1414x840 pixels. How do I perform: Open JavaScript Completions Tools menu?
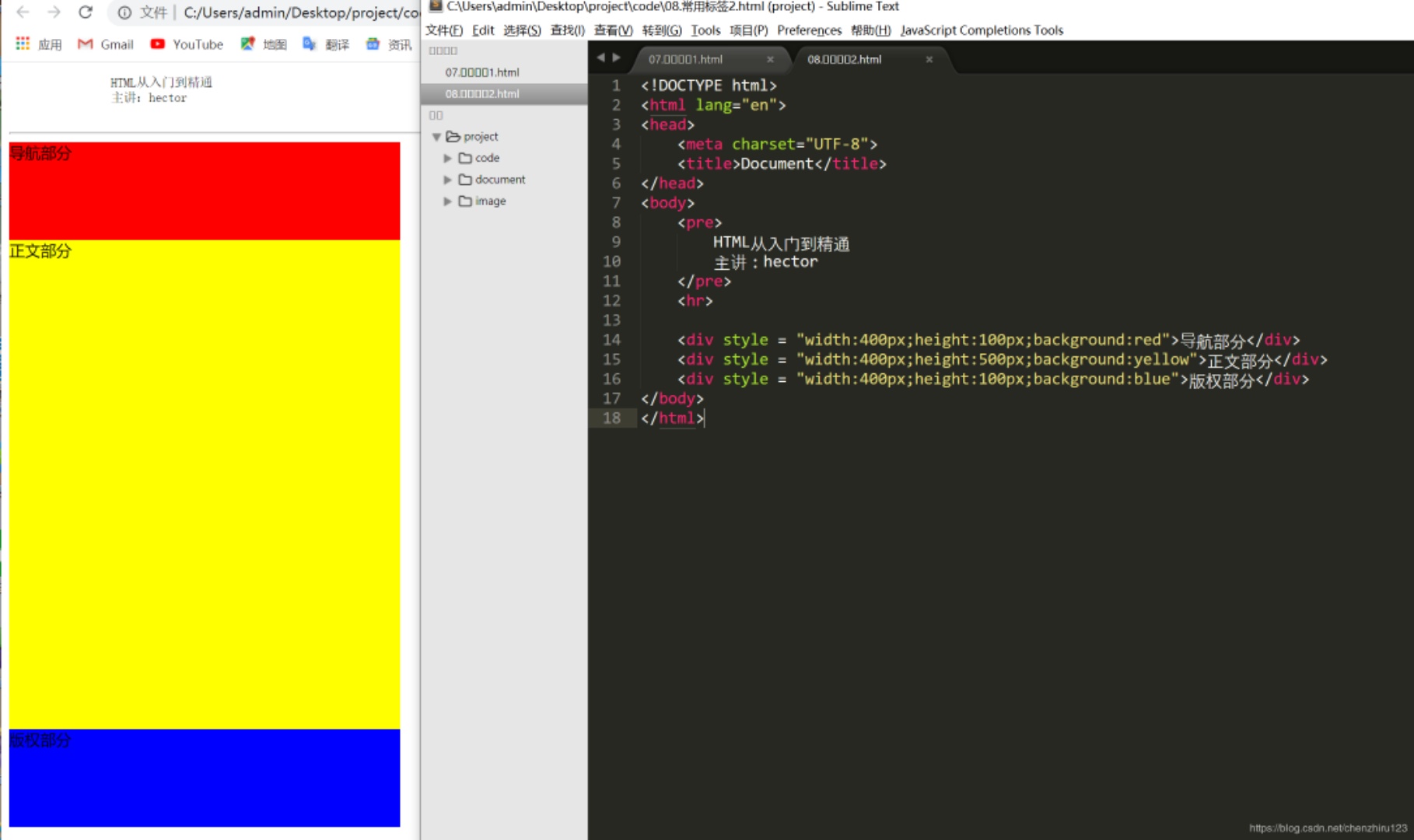tap(982, 30)
